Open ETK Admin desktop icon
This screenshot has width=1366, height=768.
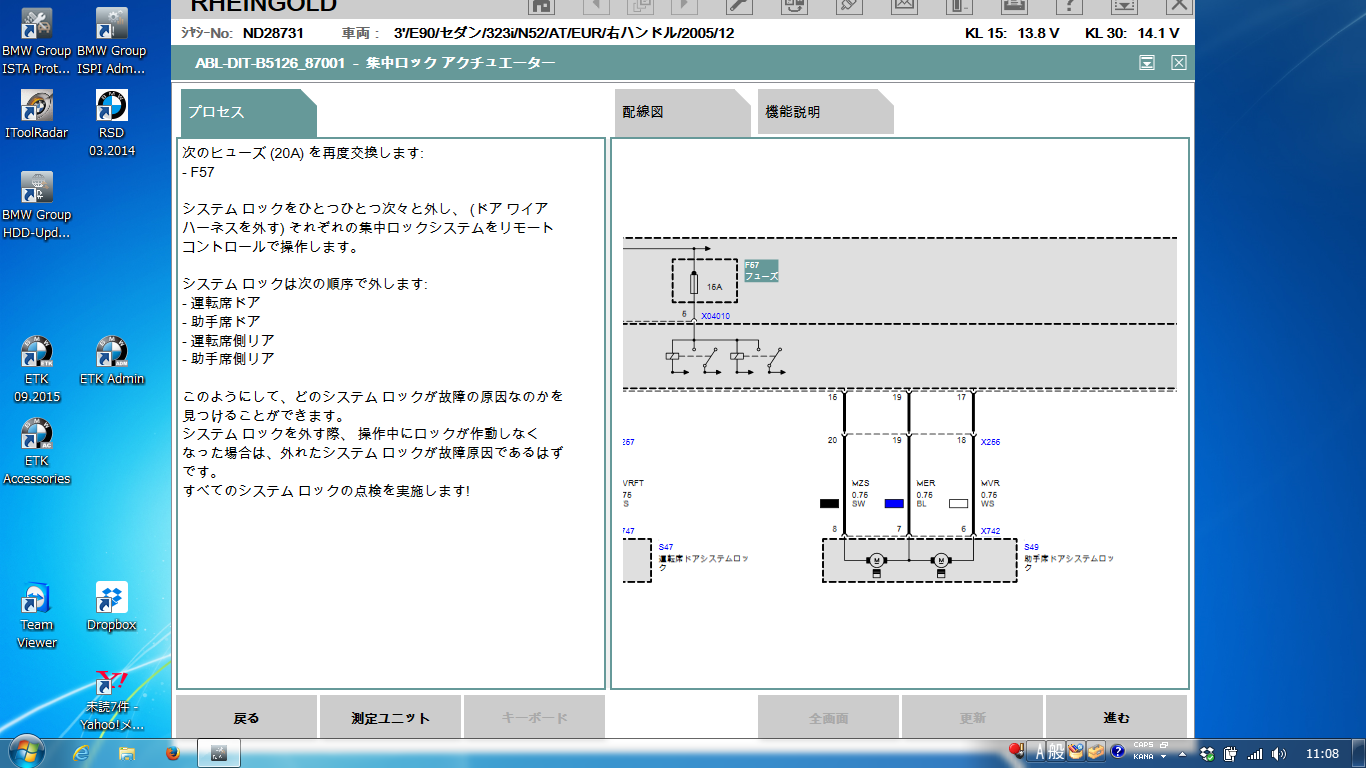(111, 361)
